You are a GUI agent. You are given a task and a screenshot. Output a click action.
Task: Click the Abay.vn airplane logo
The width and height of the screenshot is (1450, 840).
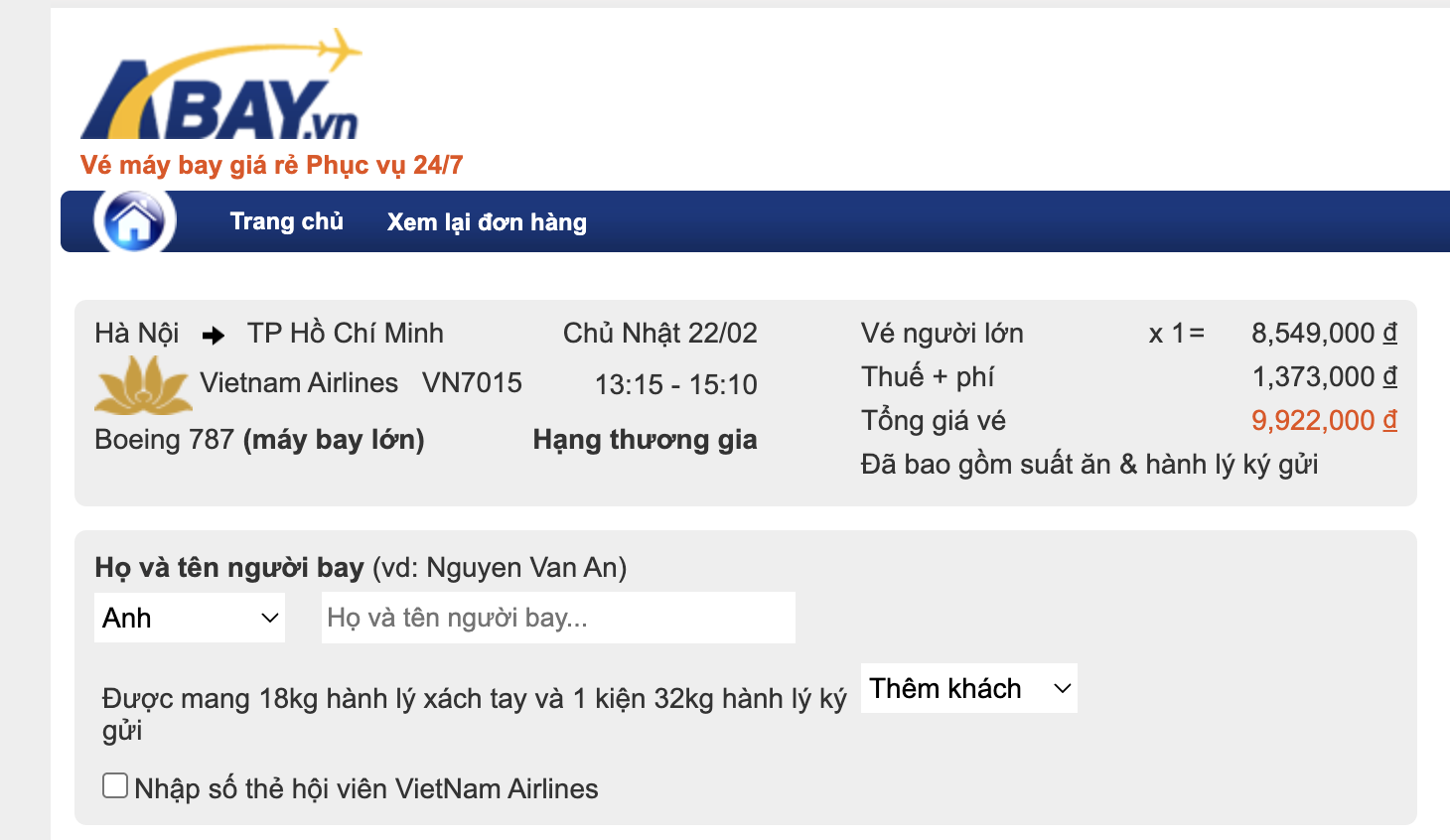pyautogui.click(x=220, y=84)
